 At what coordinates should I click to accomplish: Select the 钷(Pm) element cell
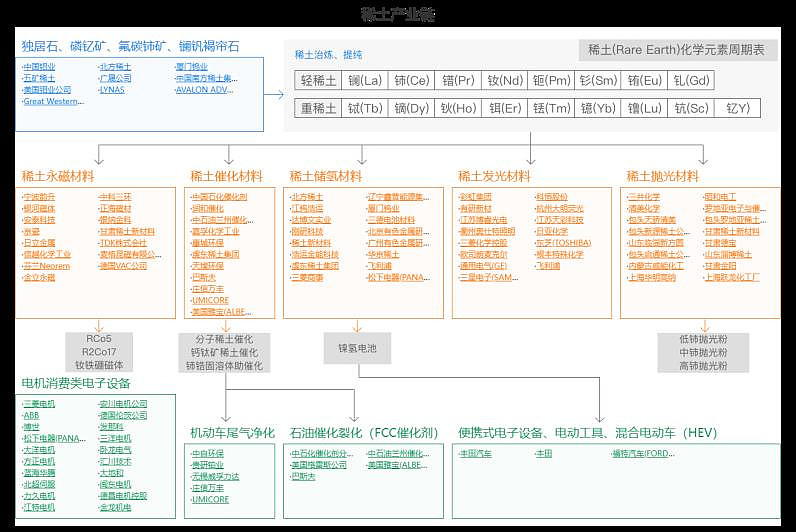tap(551, 80)
